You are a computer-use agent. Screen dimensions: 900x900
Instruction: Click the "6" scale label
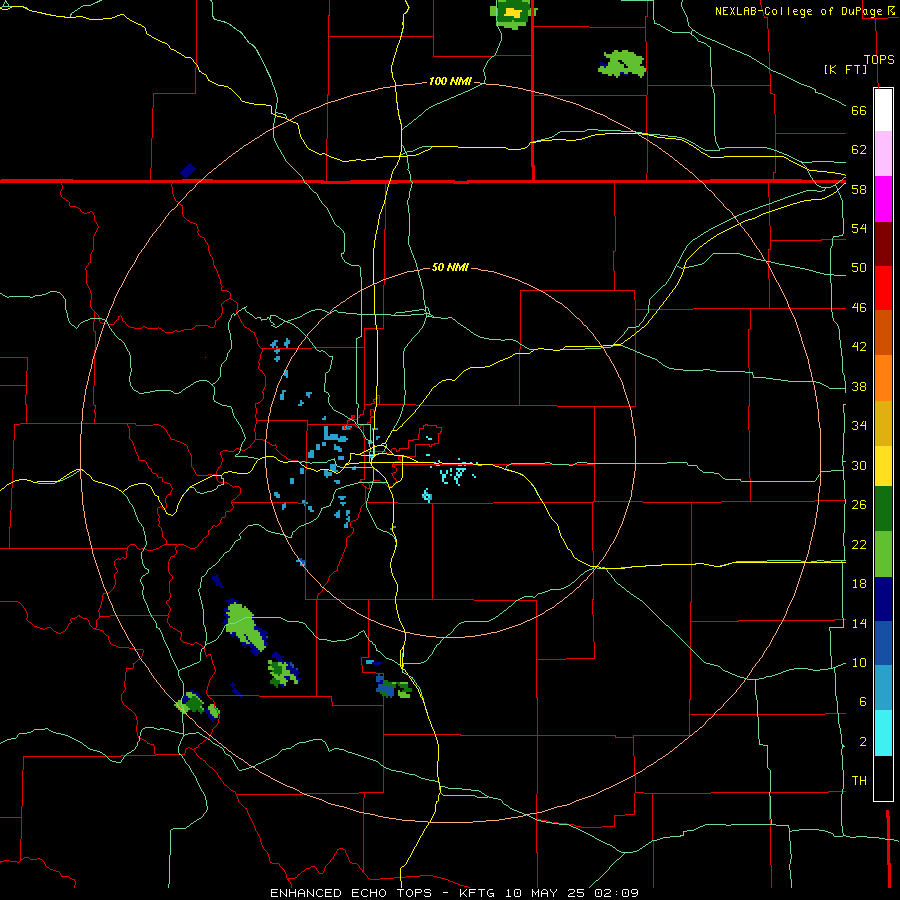pyautogui.click(x=862, y=702)
